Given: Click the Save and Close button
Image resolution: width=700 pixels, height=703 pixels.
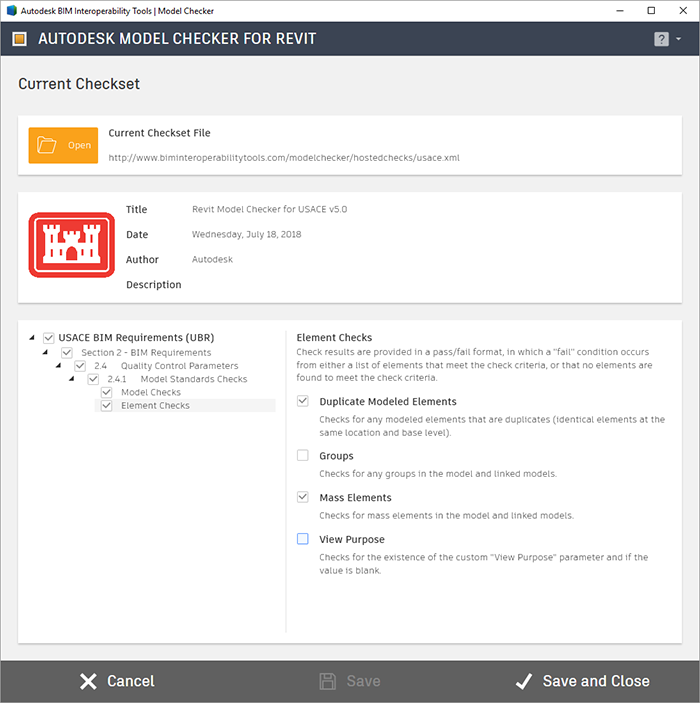Looking at the screenshot, I should click(x=582, y=681).
